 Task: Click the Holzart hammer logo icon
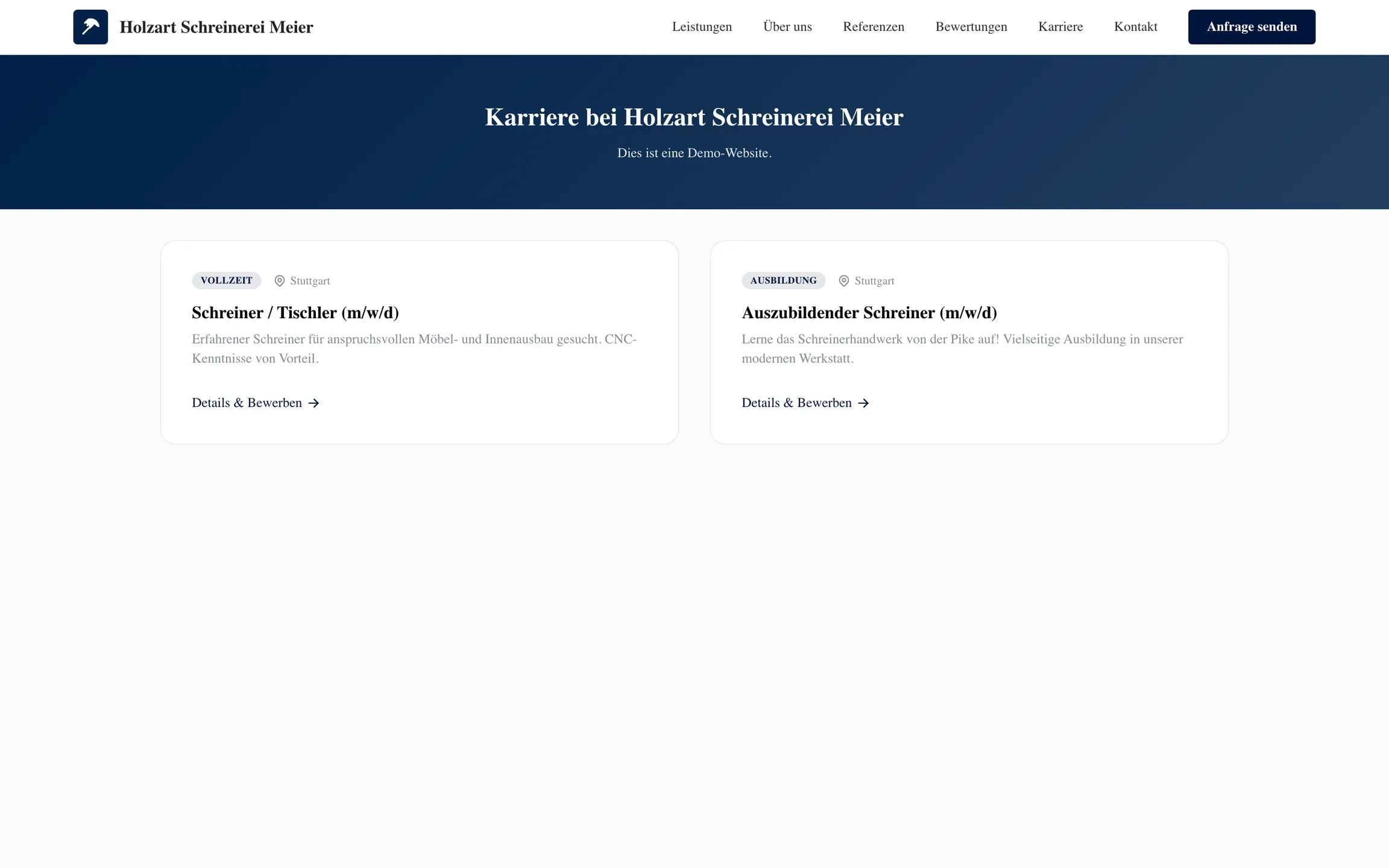pos(90,27)
